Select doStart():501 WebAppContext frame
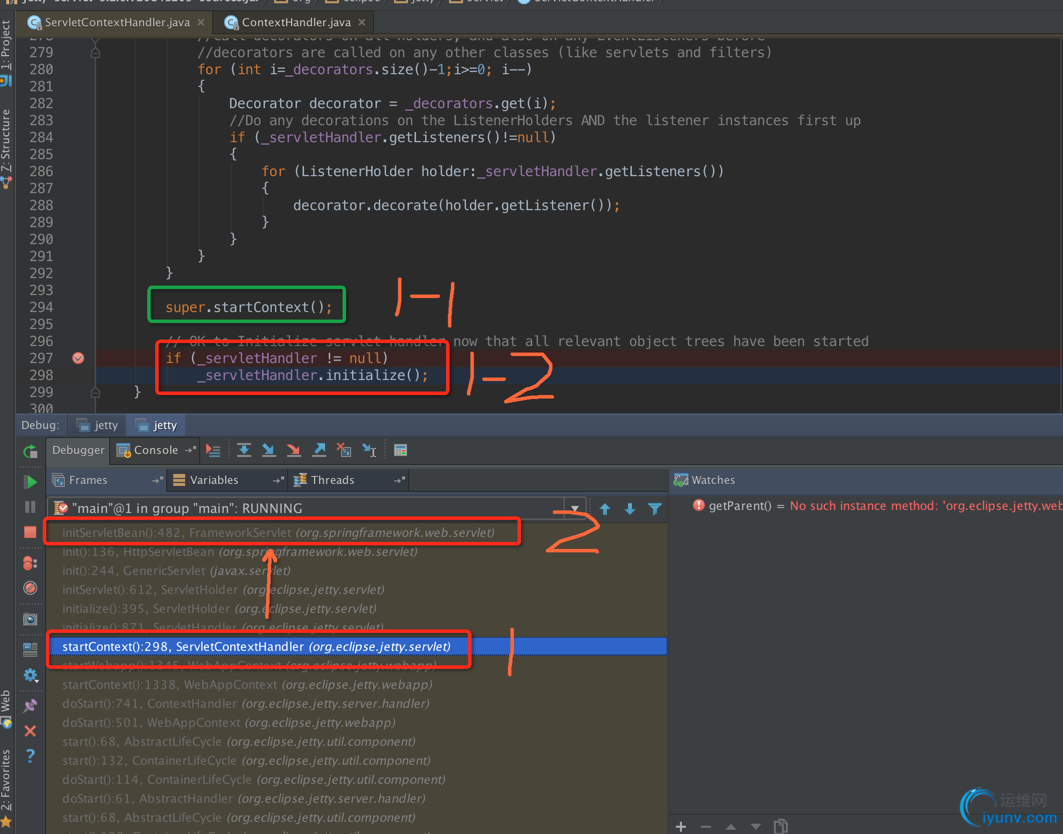1063x834 pixels. tap(357, 722)
